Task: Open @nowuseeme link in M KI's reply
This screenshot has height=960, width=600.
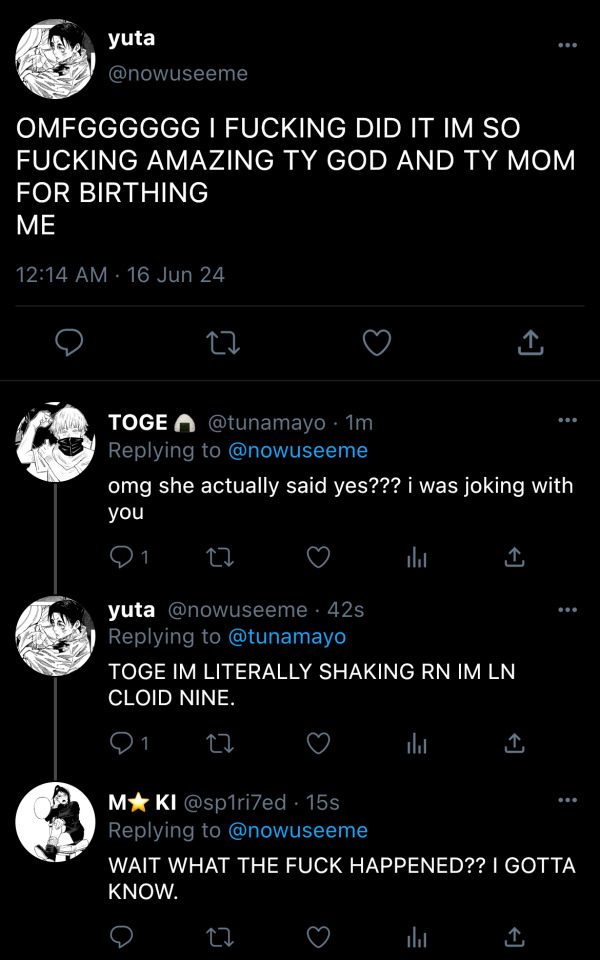Action: [298, 831]
